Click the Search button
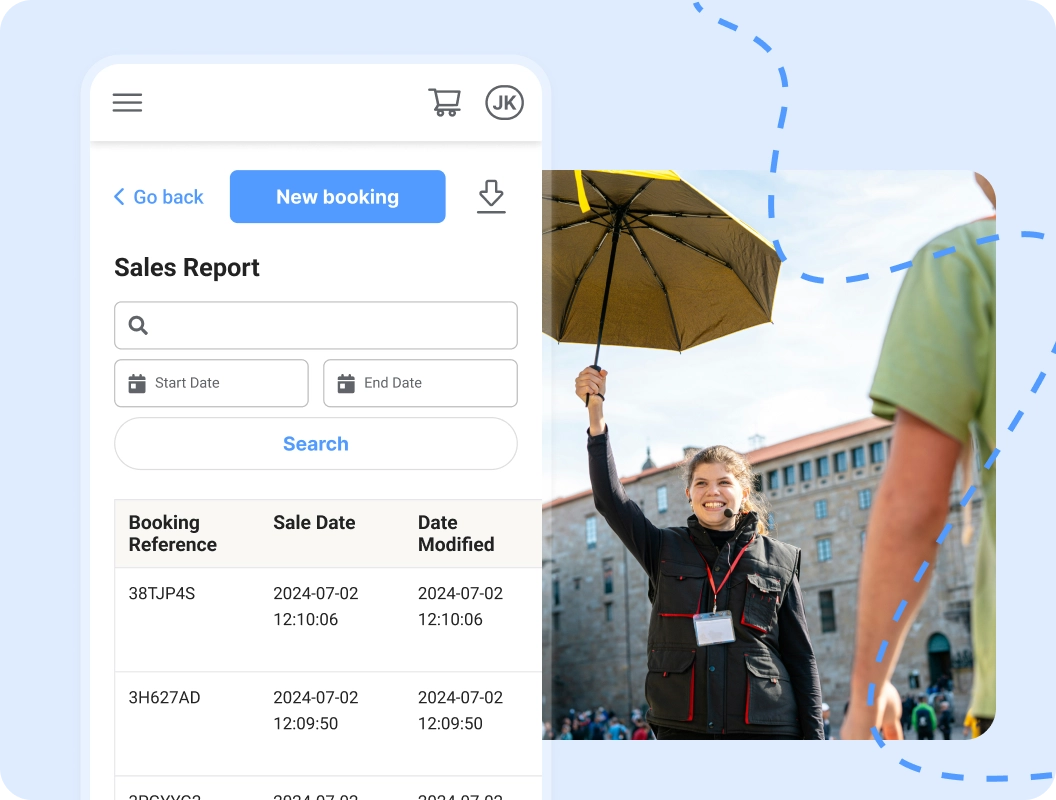Image resolution: width=1056 pixels, height=800 pixels. 316,444
